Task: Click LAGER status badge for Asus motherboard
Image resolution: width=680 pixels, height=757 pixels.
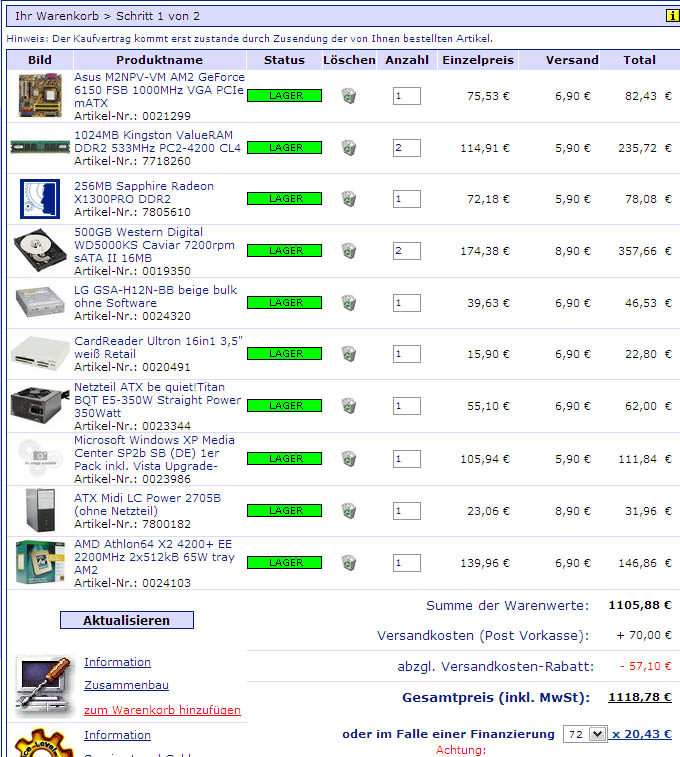Action: 285,96
